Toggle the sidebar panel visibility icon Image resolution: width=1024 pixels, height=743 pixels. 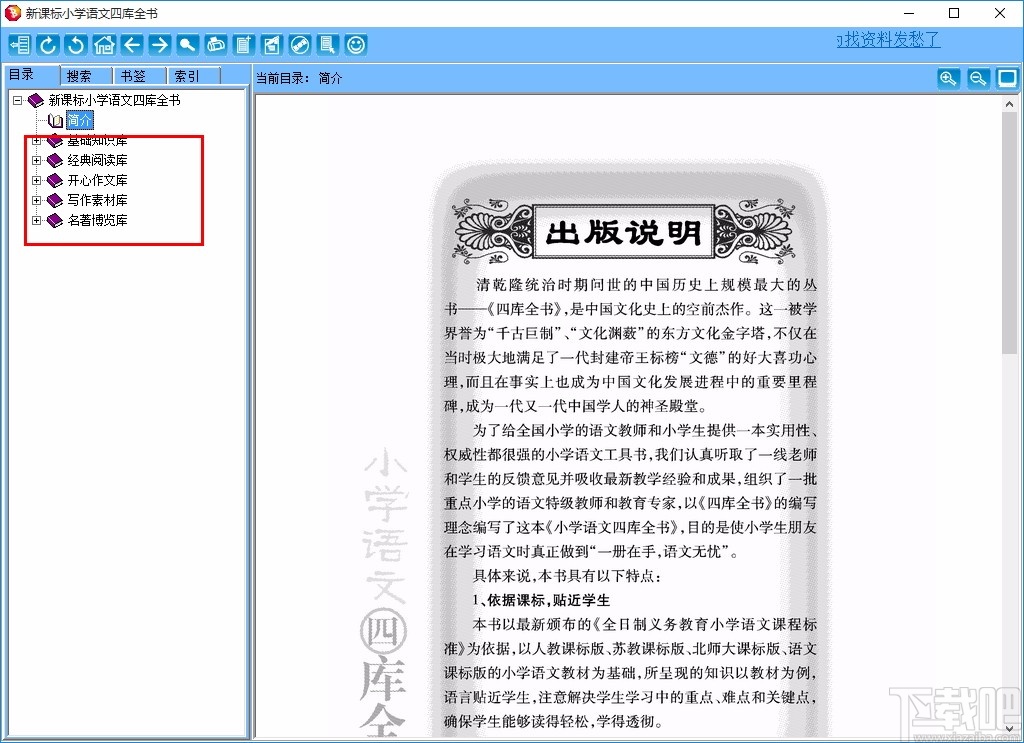(20, 44)
